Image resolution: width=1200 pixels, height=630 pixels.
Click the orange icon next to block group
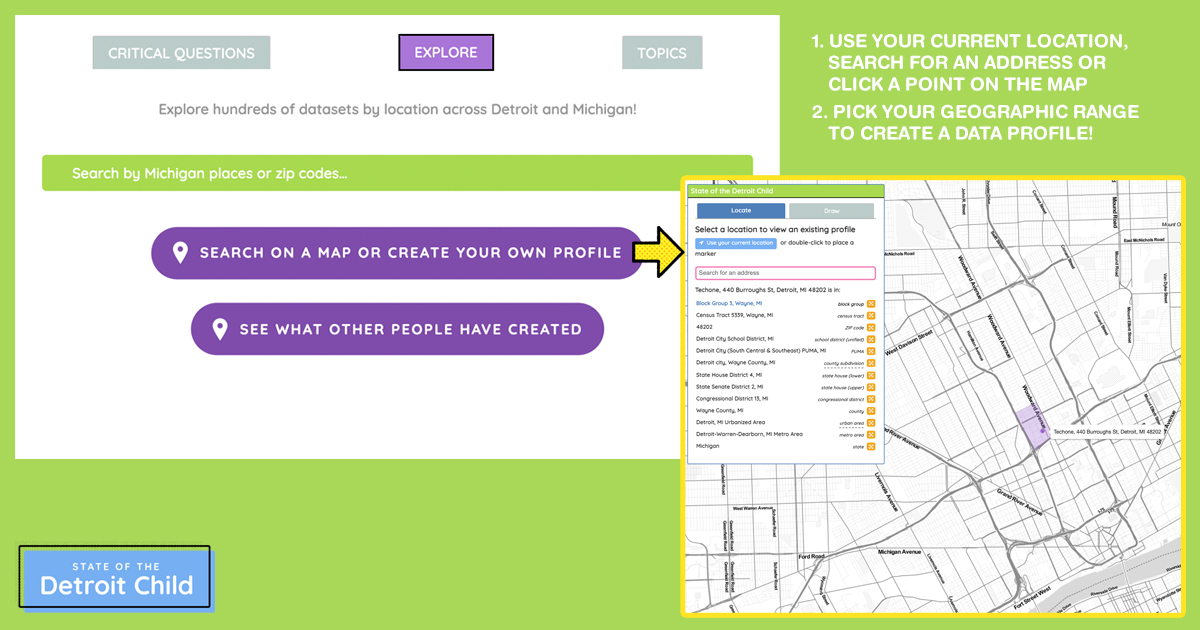[871, 303]
